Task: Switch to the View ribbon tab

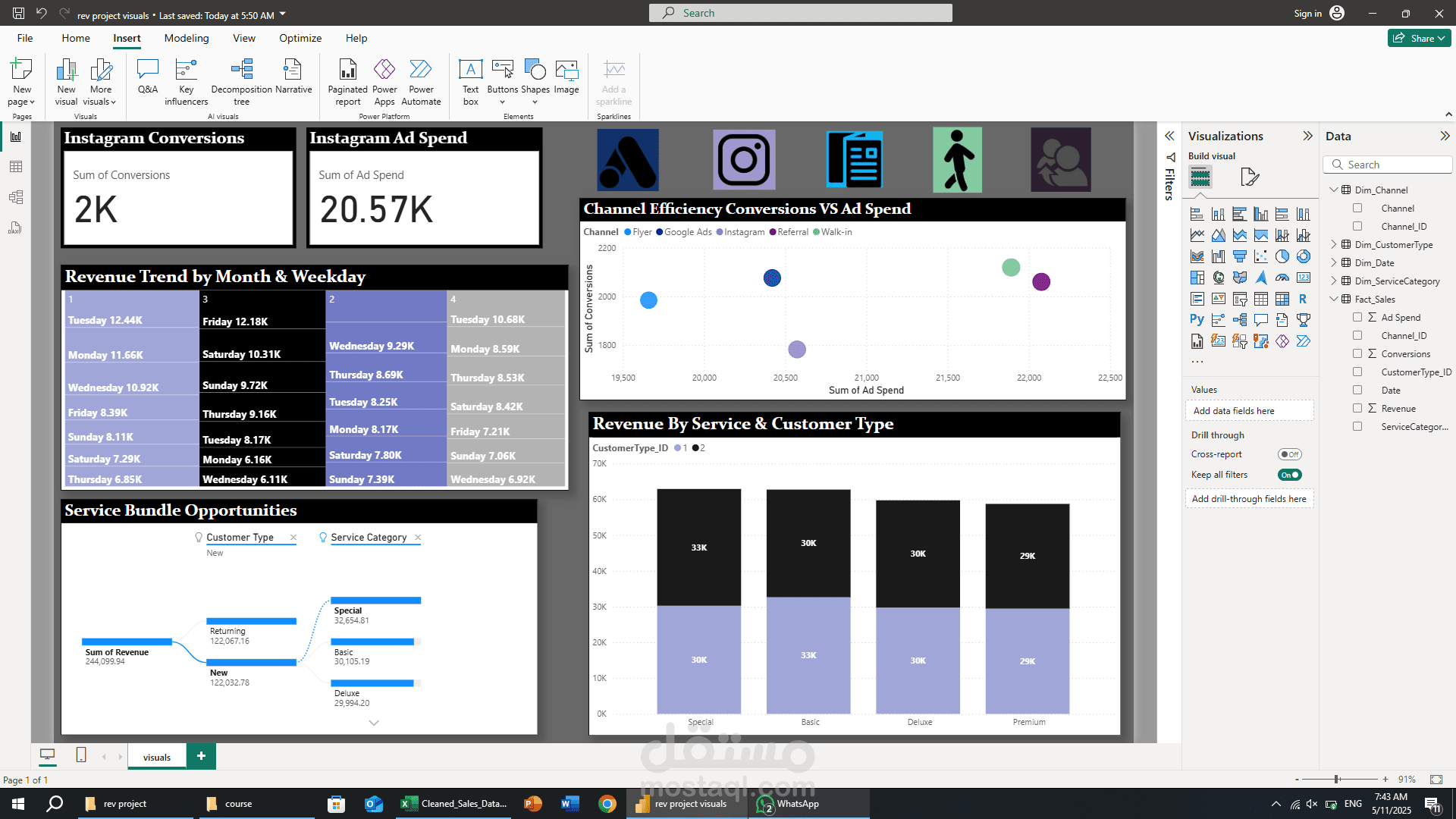Action: pos(243,38)
